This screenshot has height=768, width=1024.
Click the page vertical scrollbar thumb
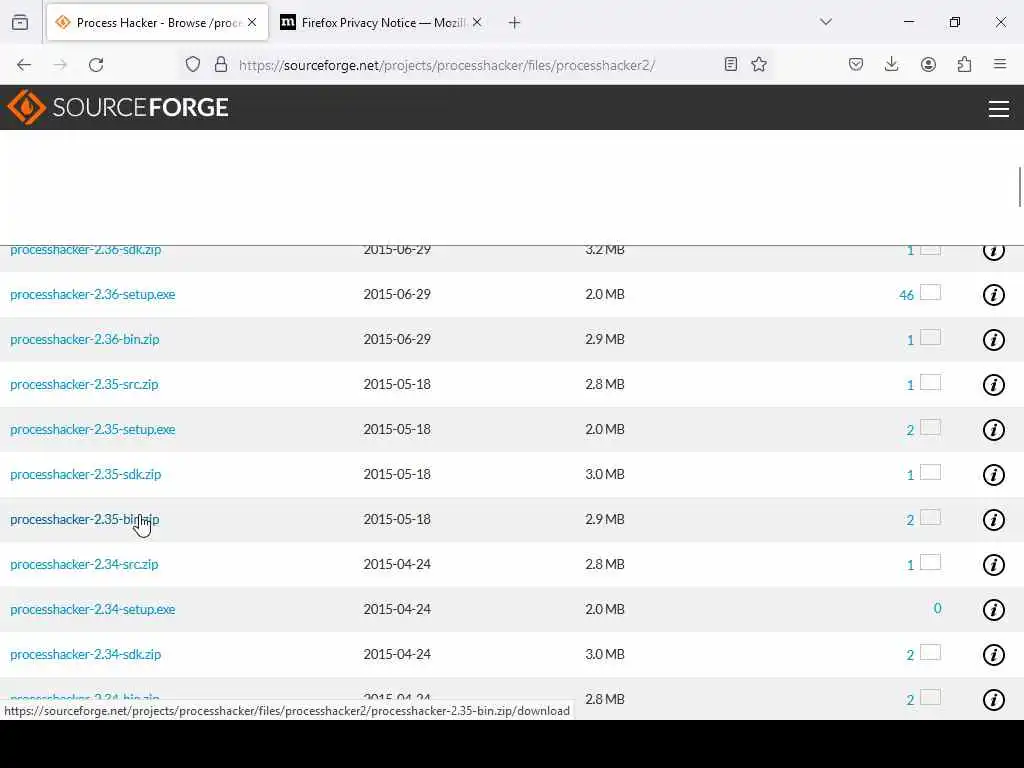tap(1019, 187)
